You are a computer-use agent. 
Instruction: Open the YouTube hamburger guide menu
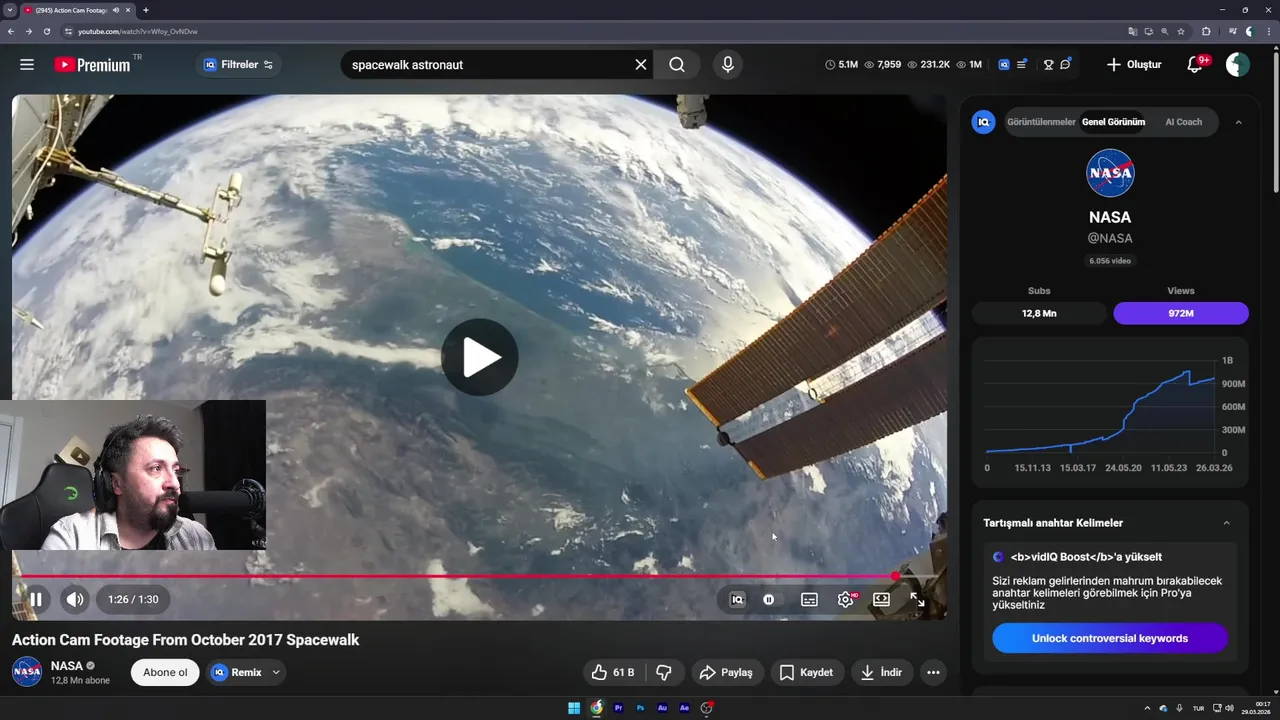tap(27, 65)
